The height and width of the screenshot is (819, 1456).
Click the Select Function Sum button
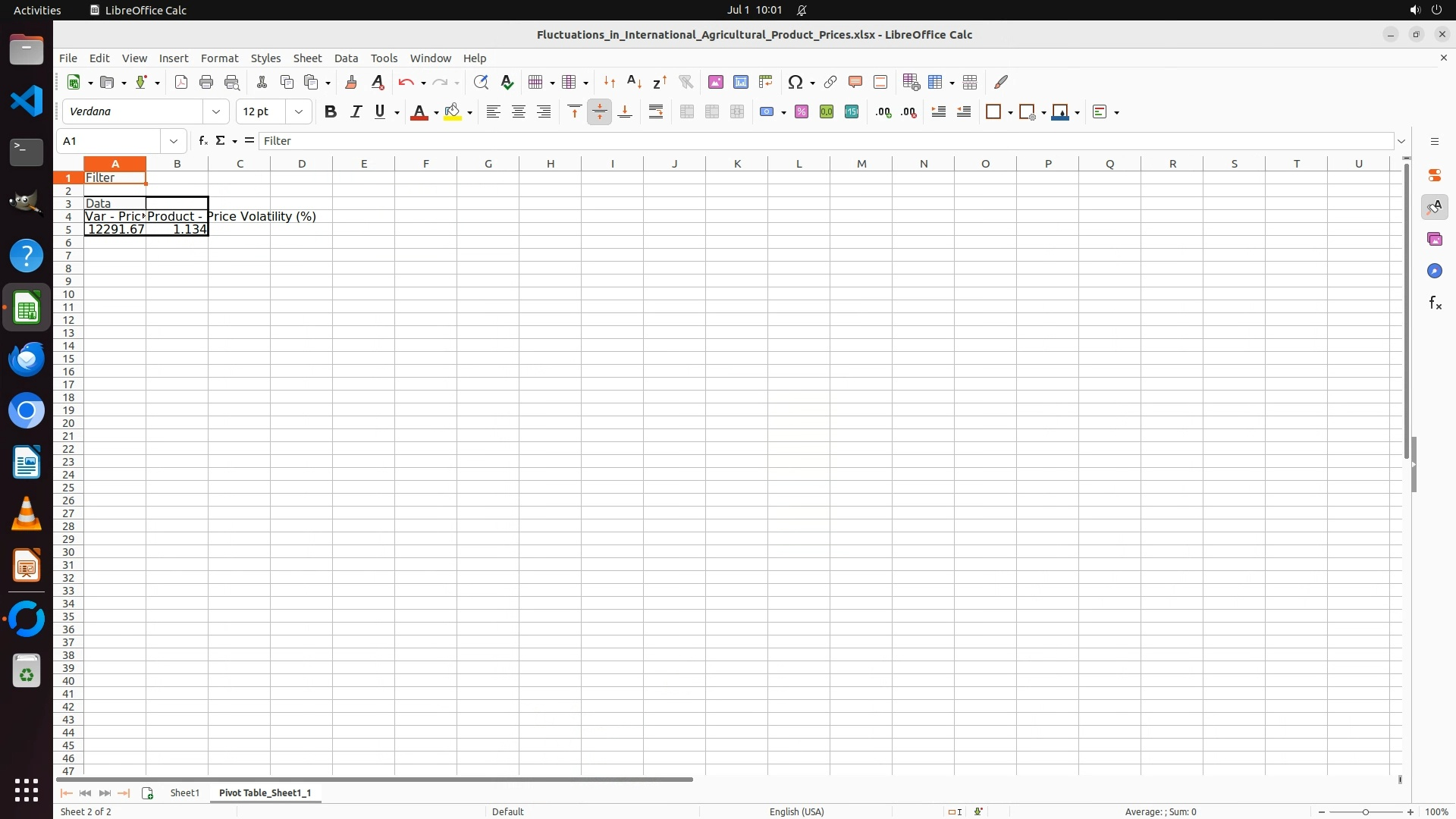tap(221, 141)
